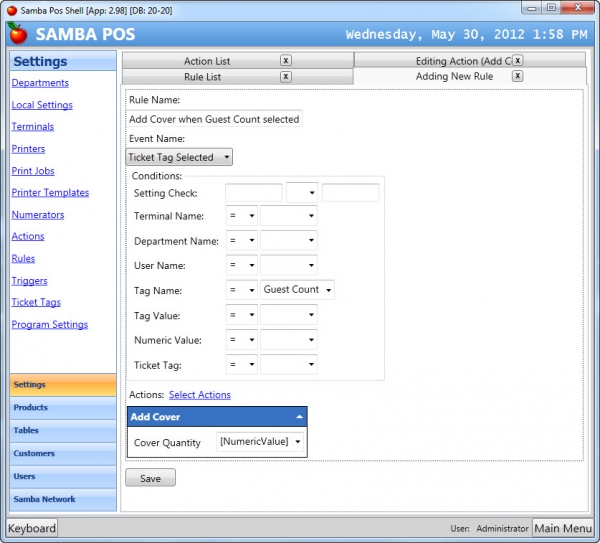Screen dimensions: 600x543
Task: Open the on-screen Keyboard
Action: [x=32, y=528]
